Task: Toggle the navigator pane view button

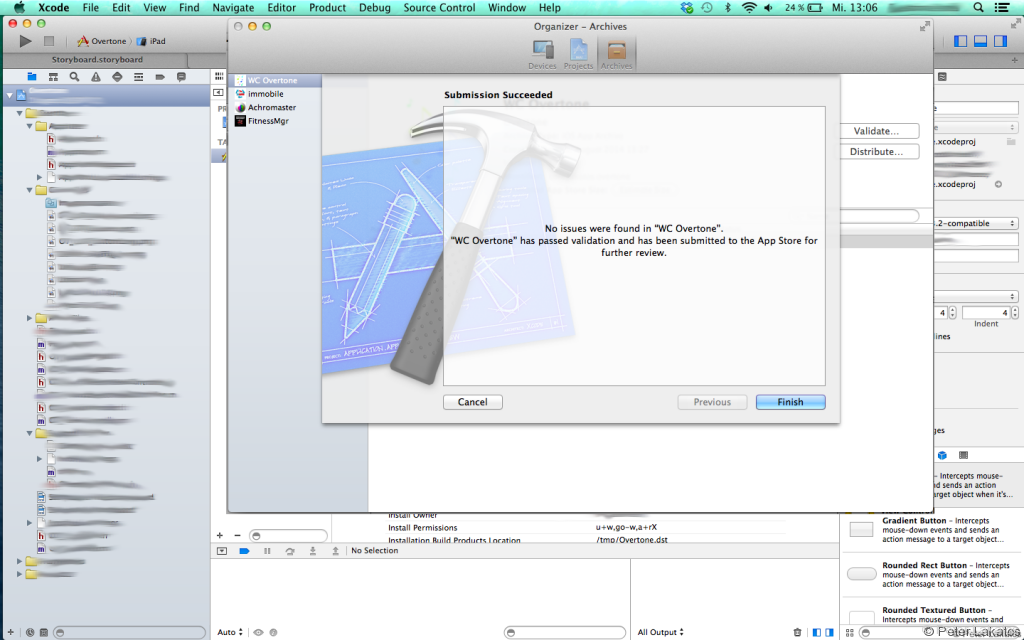Action: coord(960,41)
